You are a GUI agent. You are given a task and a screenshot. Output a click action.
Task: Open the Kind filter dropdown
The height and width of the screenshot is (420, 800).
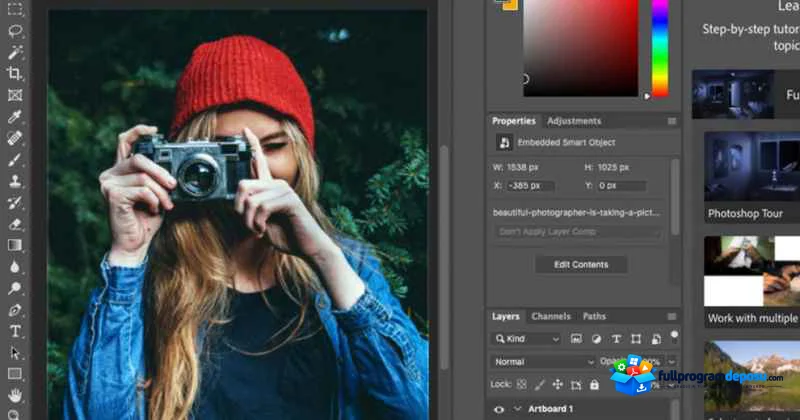pyautogui.click(x=527, y=339)
